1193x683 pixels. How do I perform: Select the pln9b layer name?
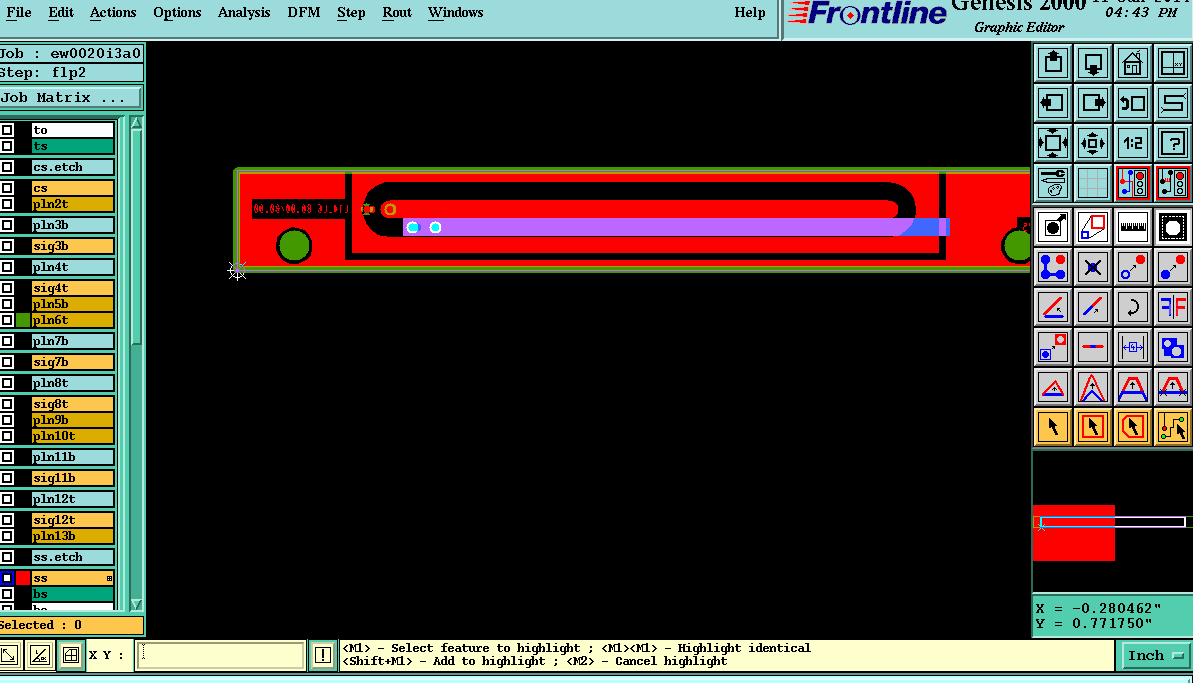tap(72, 420)
